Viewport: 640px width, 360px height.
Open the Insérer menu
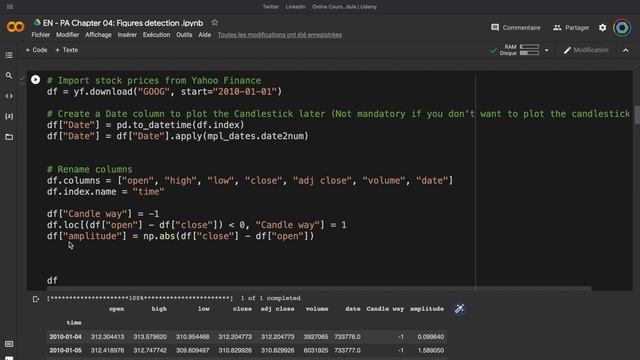127,35
